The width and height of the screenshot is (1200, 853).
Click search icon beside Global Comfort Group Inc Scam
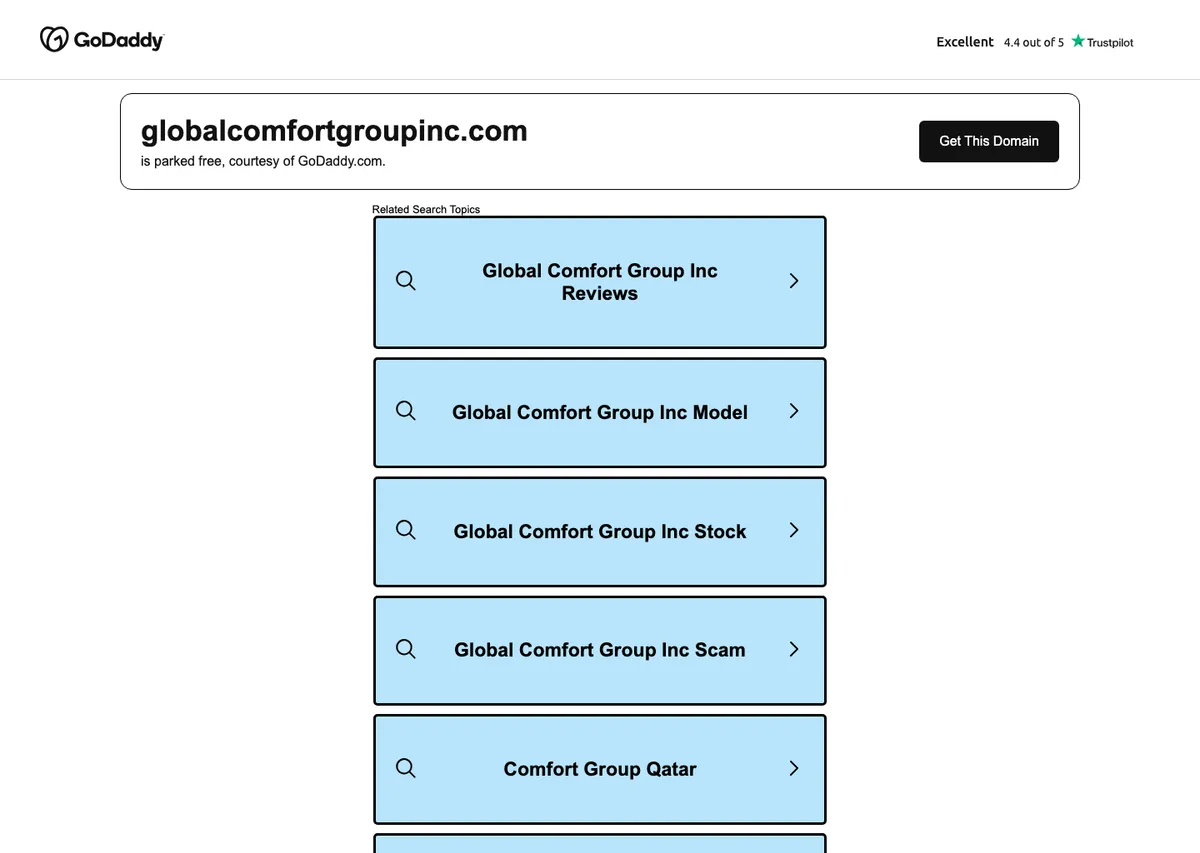[405, 649]
